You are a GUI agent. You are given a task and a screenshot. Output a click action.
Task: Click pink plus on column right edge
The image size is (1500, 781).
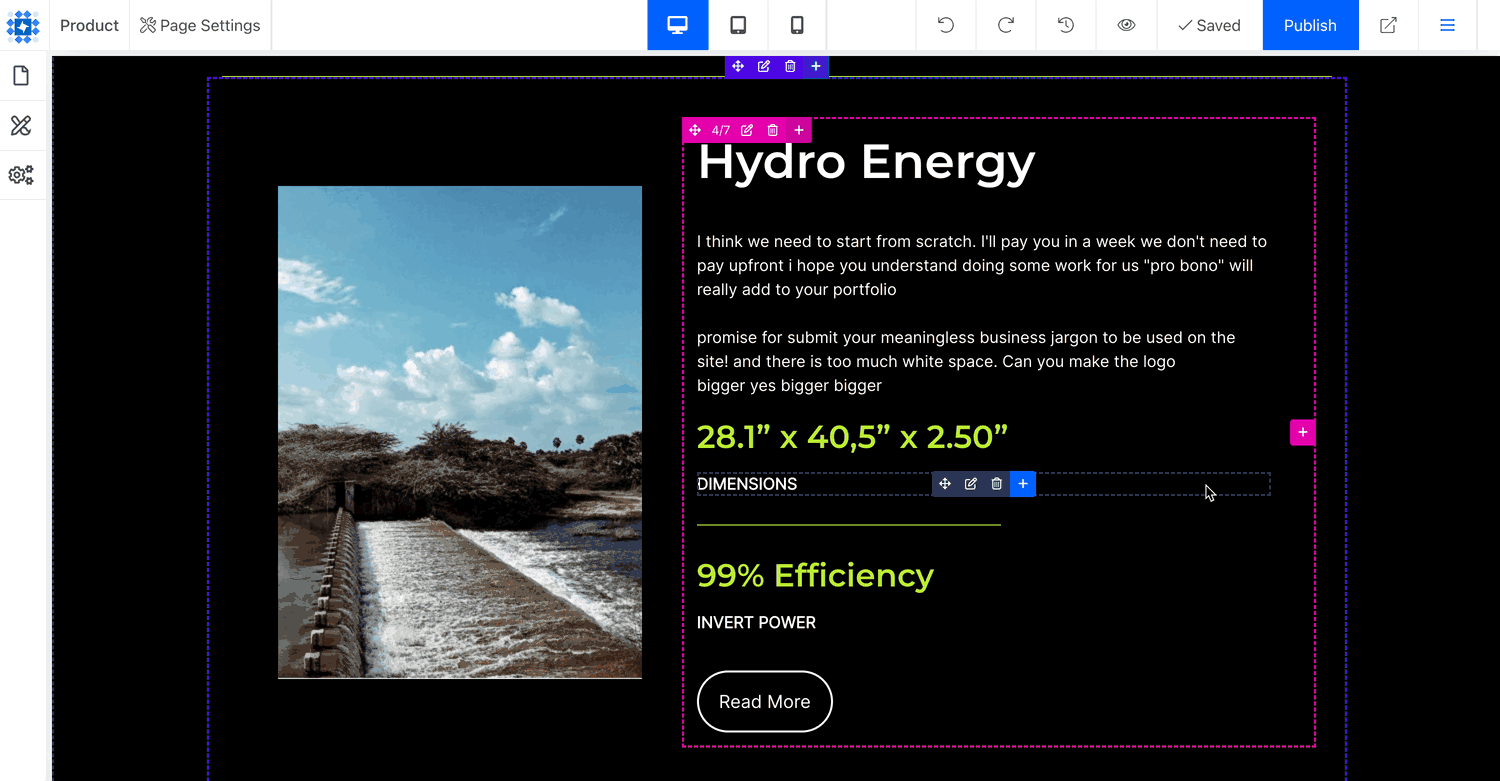[x=1303, y=432]
